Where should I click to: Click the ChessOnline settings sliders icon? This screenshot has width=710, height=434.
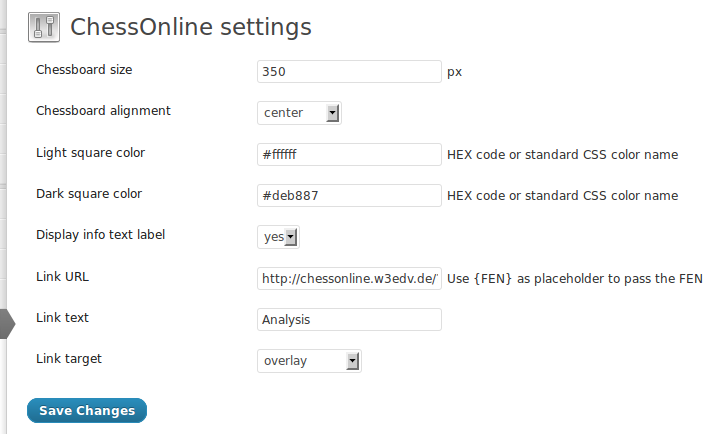[44, 27]
